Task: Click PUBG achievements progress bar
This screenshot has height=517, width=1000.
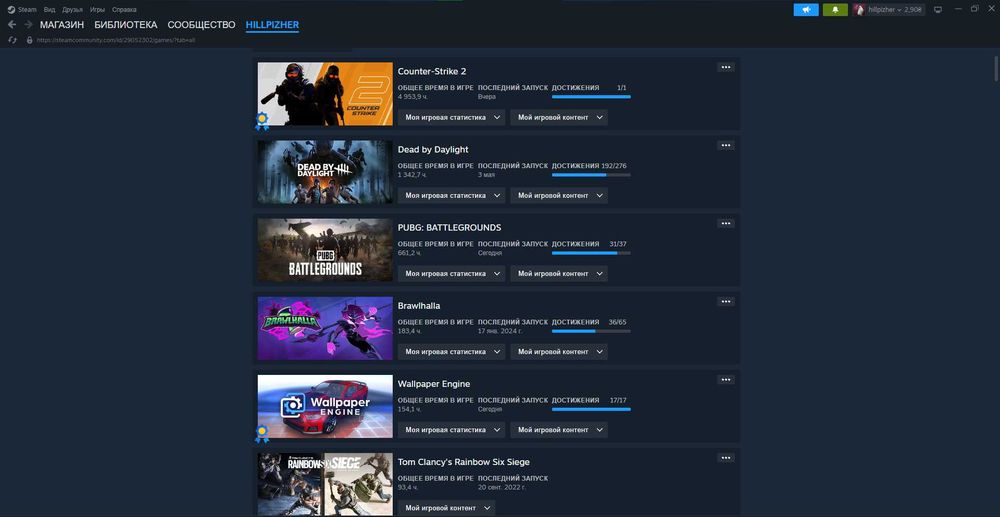Action: (x=591, y=253)
